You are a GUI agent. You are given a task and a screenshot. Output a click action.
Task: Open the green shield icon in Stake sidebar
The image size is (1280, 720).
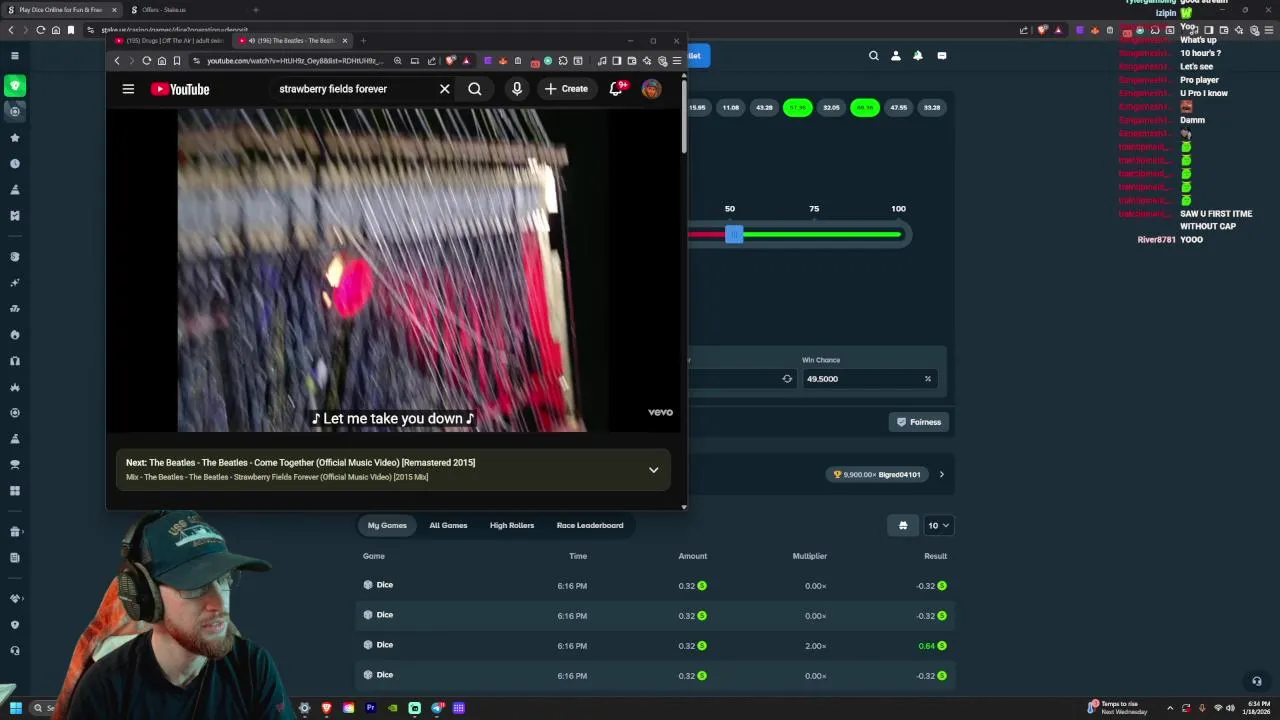(x=15, y=86)
